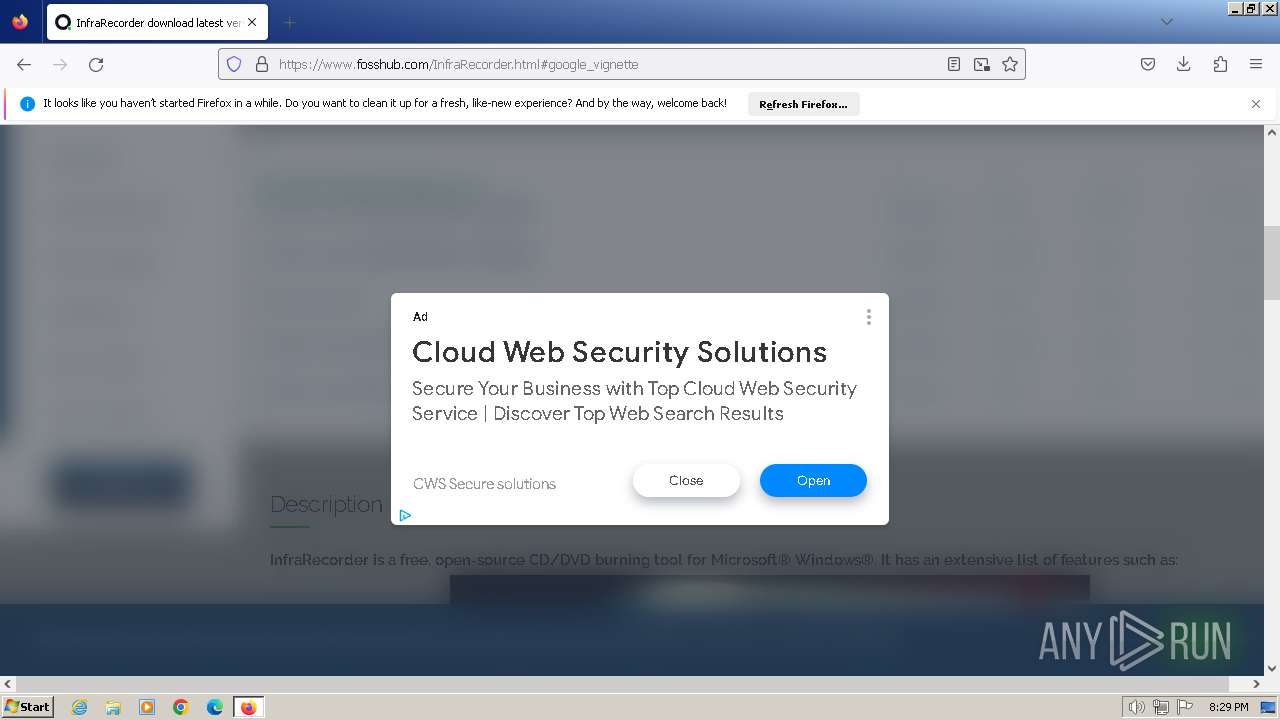Viewport: 1280px width, 720px height.
Task: Click the show desktop tray icon
Action: coord(1268,707)
